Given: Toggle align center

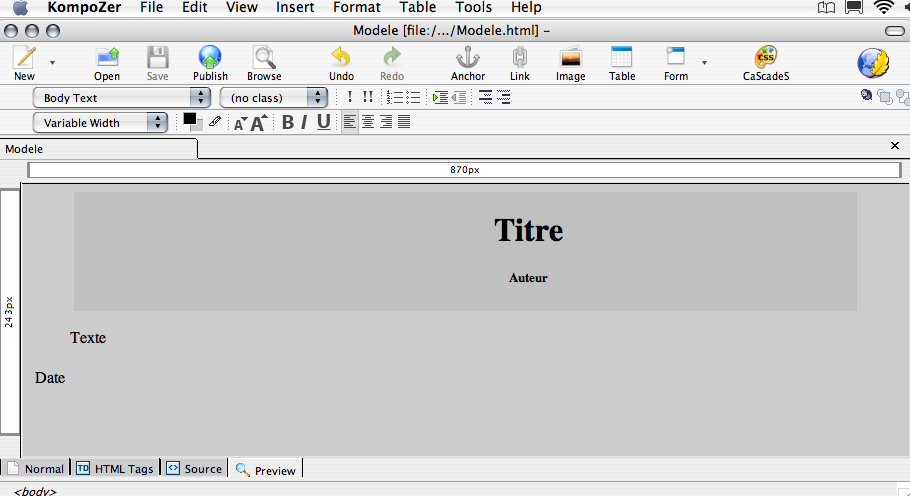Looking at the screenshot, I should pos(367,122).
